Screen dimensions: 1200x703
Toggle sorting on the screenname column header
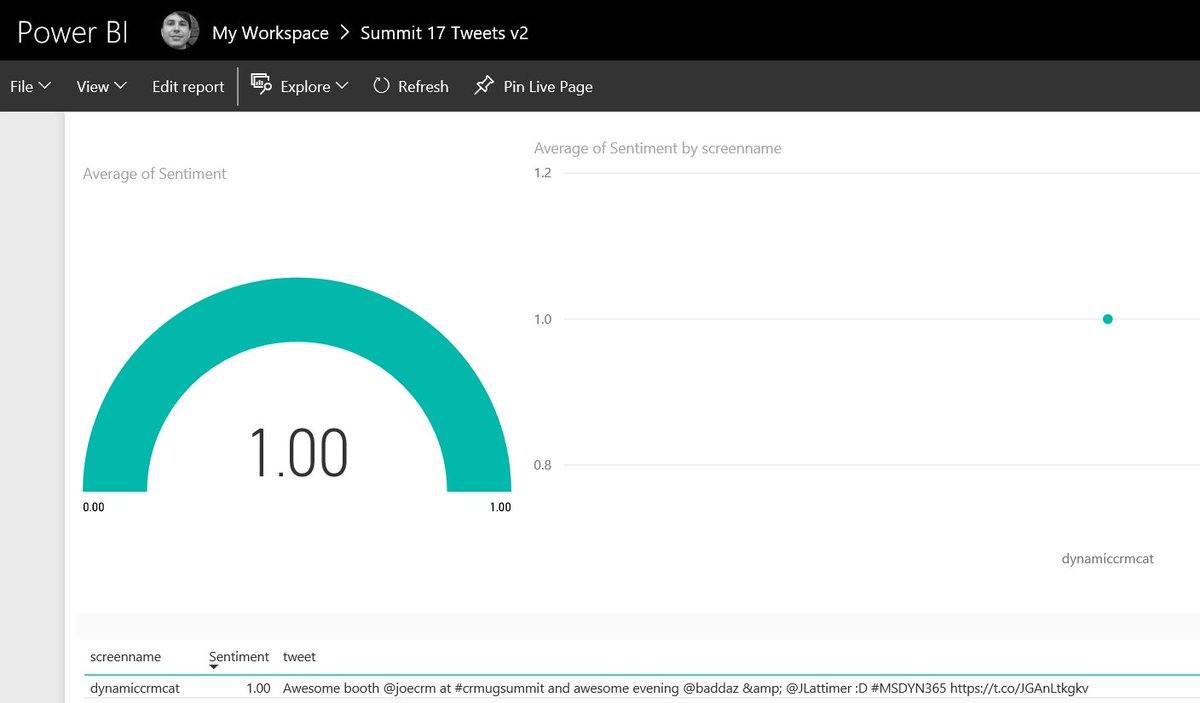tap(124, 657)
